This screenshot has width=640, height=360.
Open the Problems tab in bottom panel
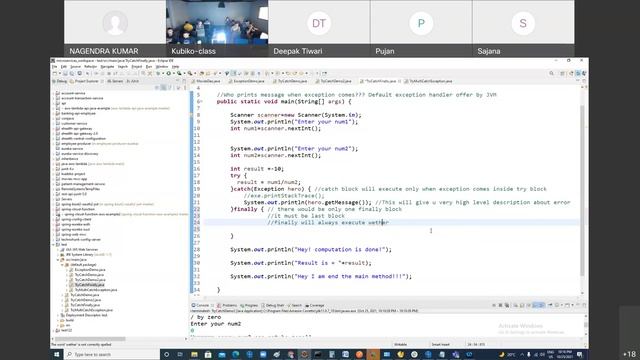click(x=227, y=305)
